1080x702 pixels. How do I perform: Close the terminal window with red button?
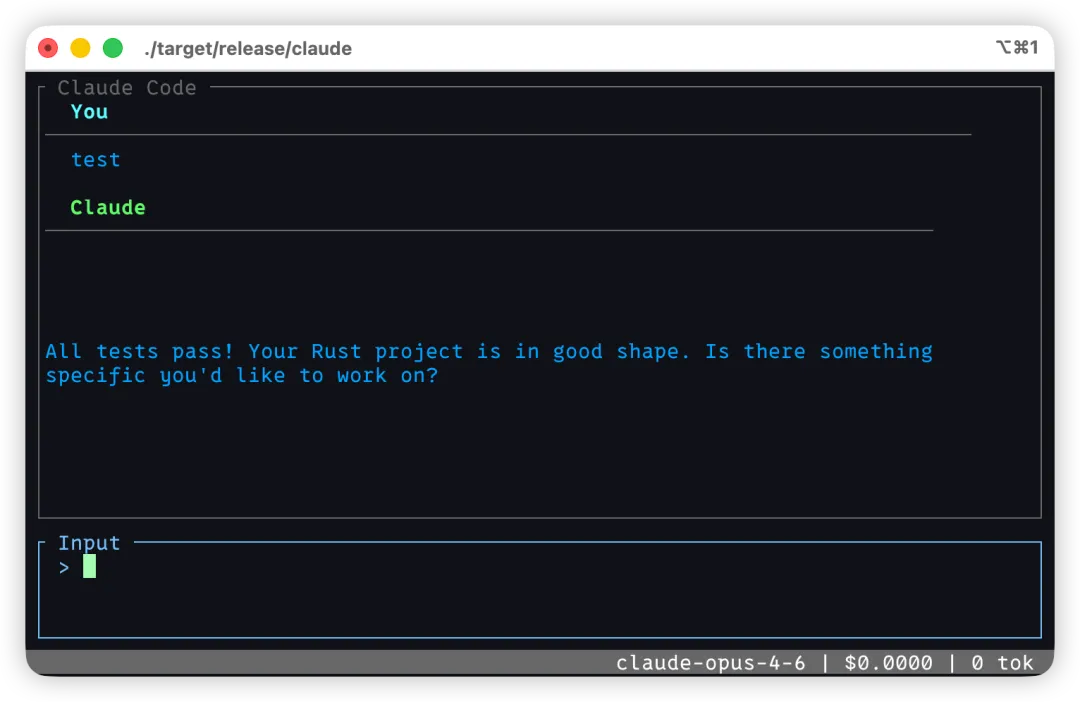click(48, 48)
